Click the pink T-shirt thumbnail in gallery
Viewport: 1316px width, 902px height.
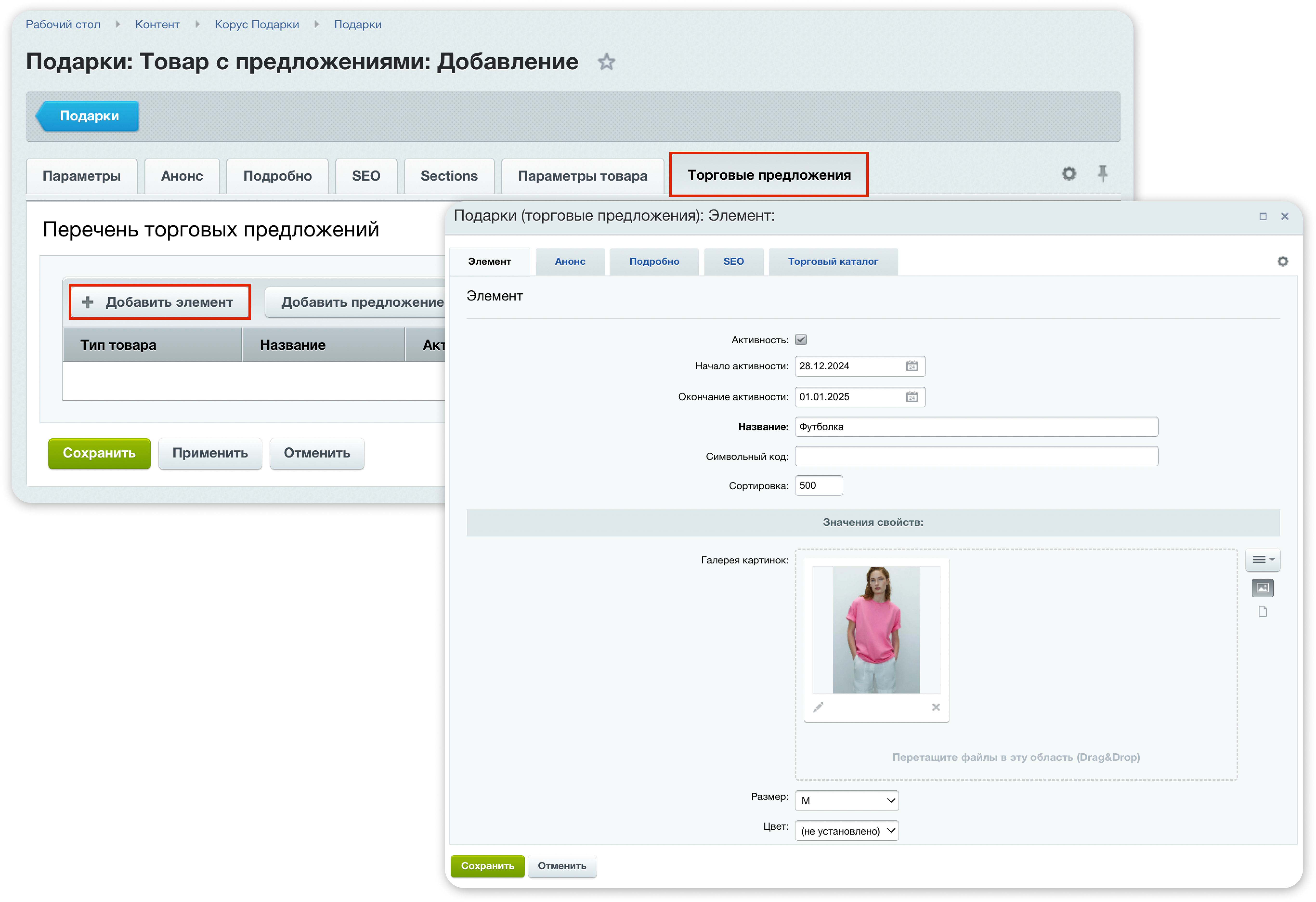click(x=876, y=630)
